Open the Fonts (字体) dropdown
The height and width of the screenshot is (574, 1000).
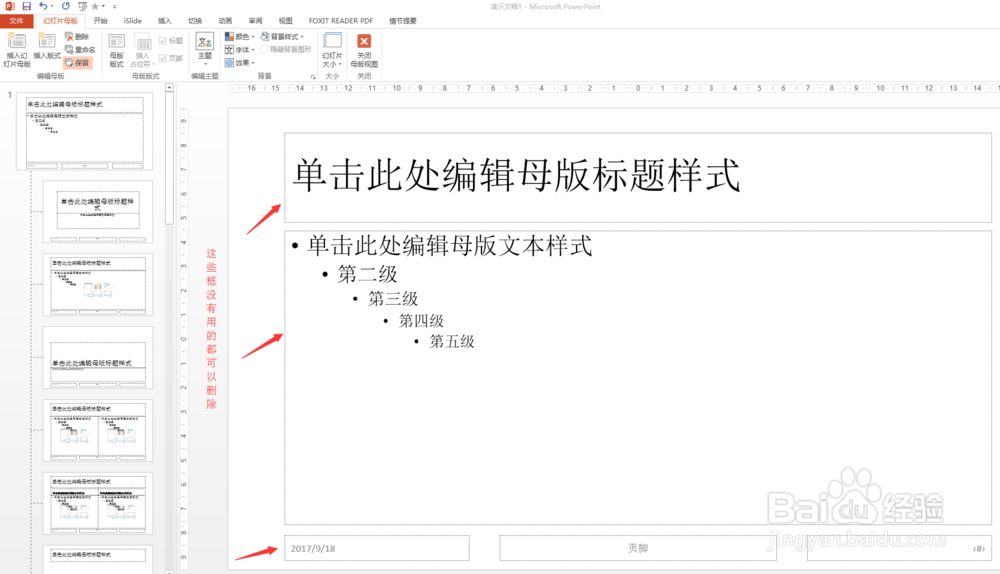[x=239, y=50]
